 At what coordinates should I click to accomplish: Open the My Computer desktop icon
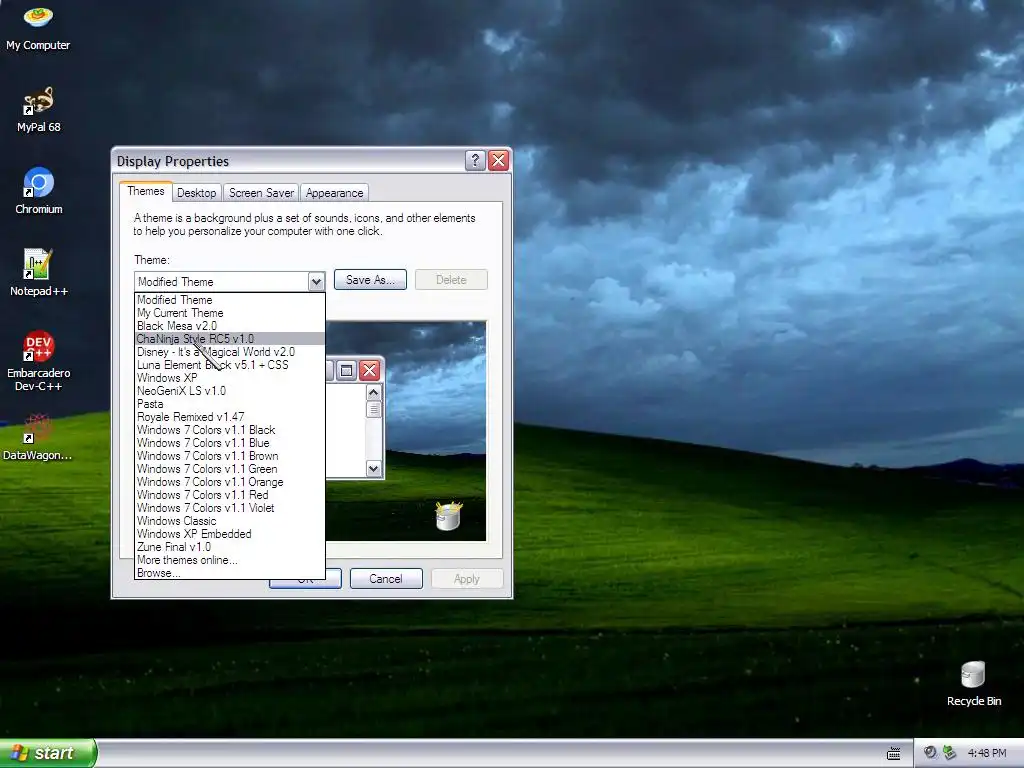coord(38,26)
